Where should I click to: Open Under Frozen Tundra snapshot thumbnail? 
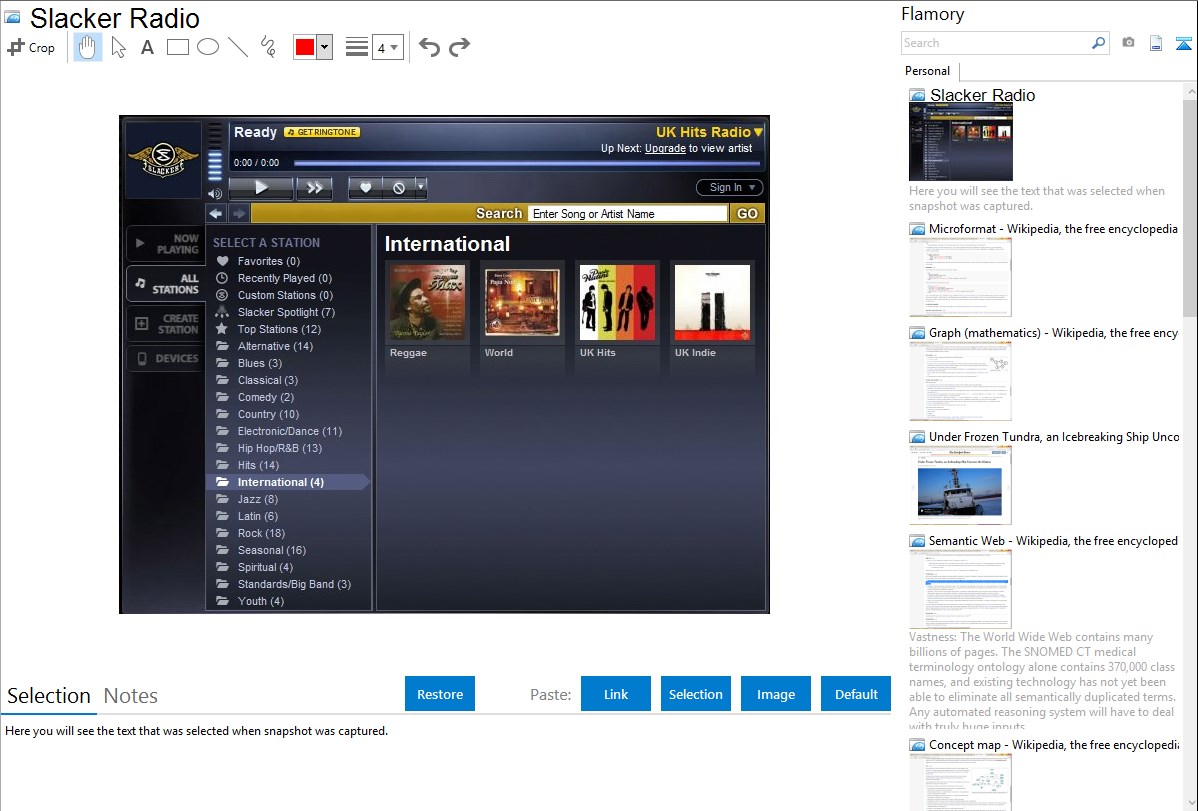(960, 485)
